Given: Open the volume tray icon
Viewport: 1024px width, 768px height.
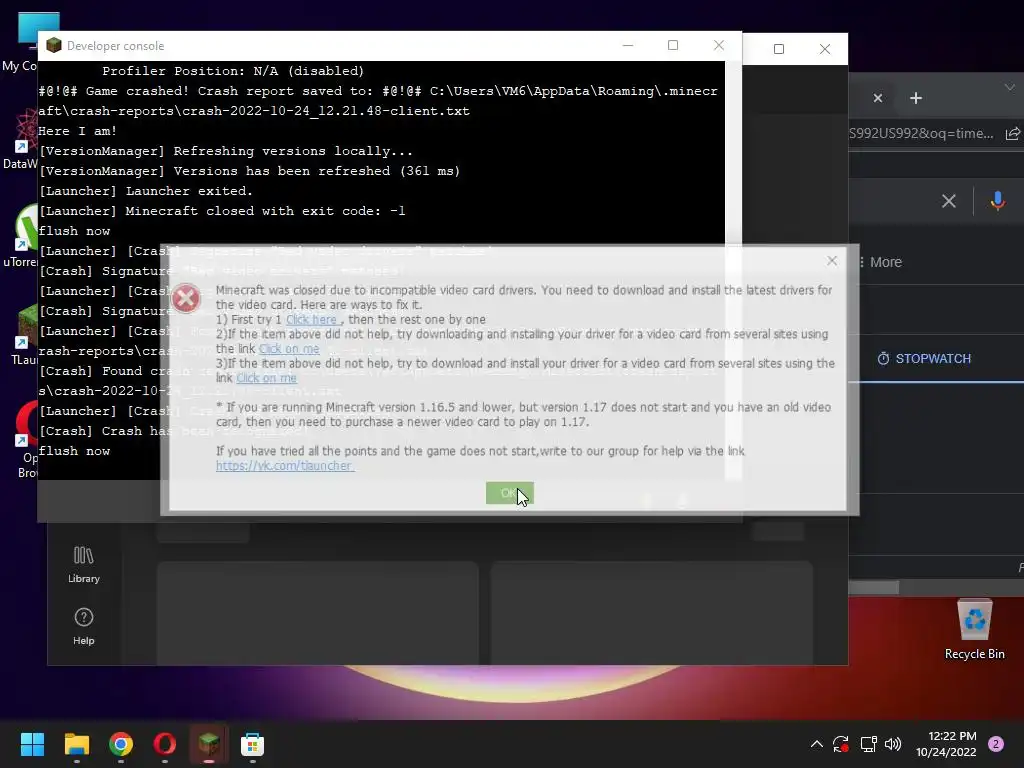Looking at the screenshot, I should pos(893,744).
